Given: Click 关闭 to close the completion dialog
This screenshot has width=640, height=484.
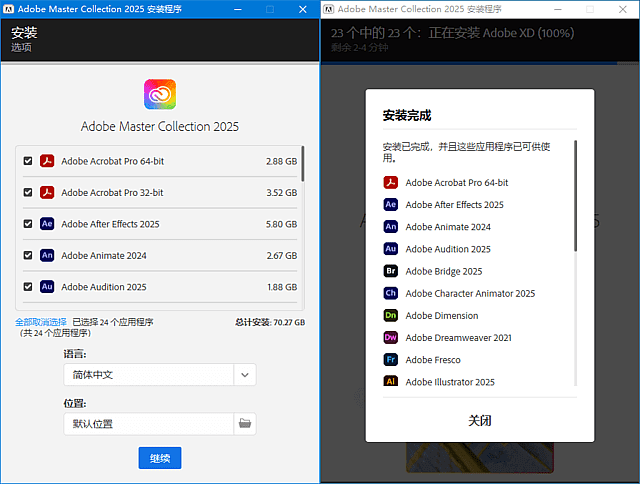Looking at the screenshot, I should pyautogui.click(x=480, y=421).
